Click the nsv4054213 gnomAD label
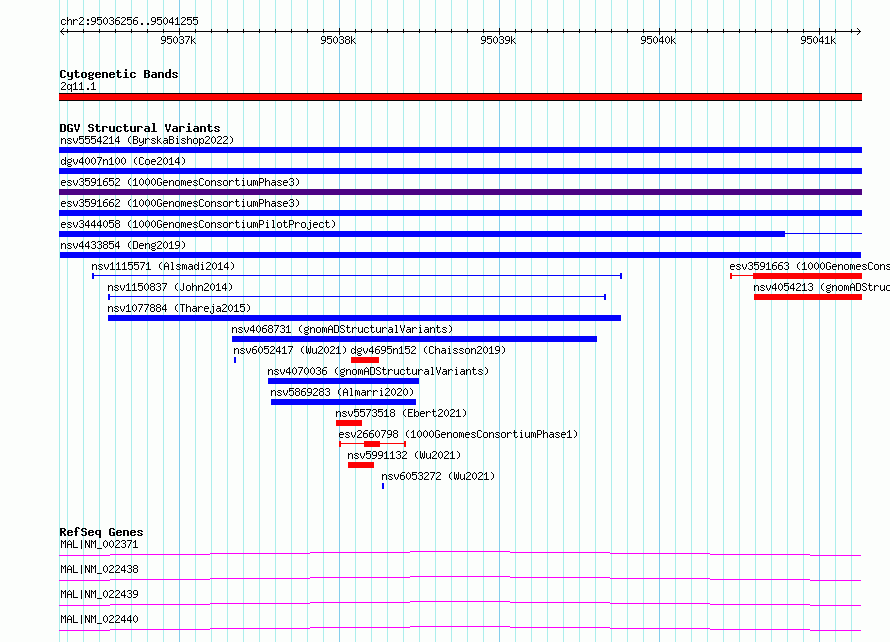Viewport: 890px width, 642px height. (x=821, y=287)
